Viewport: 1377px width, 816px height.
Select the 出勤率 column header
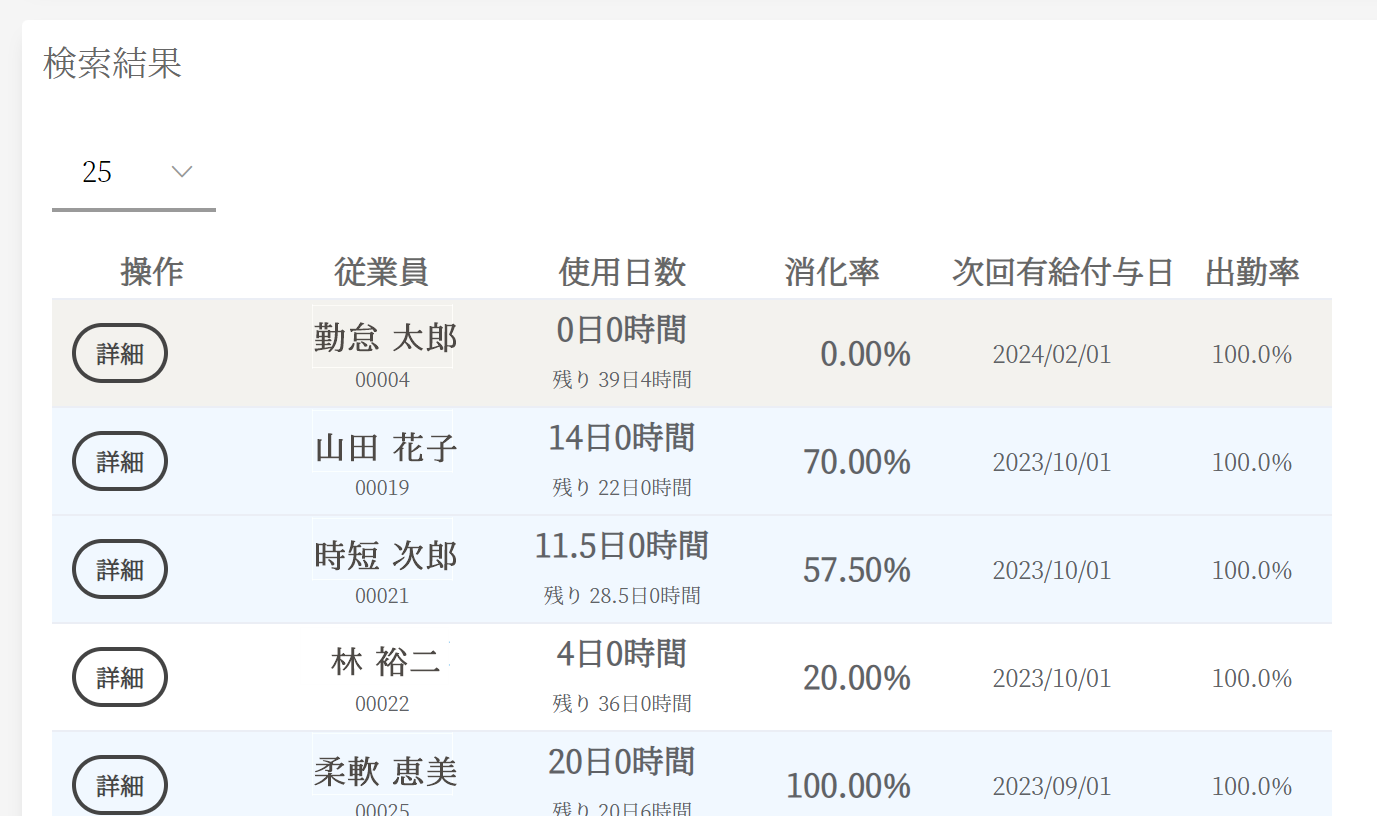(1252, 272)
